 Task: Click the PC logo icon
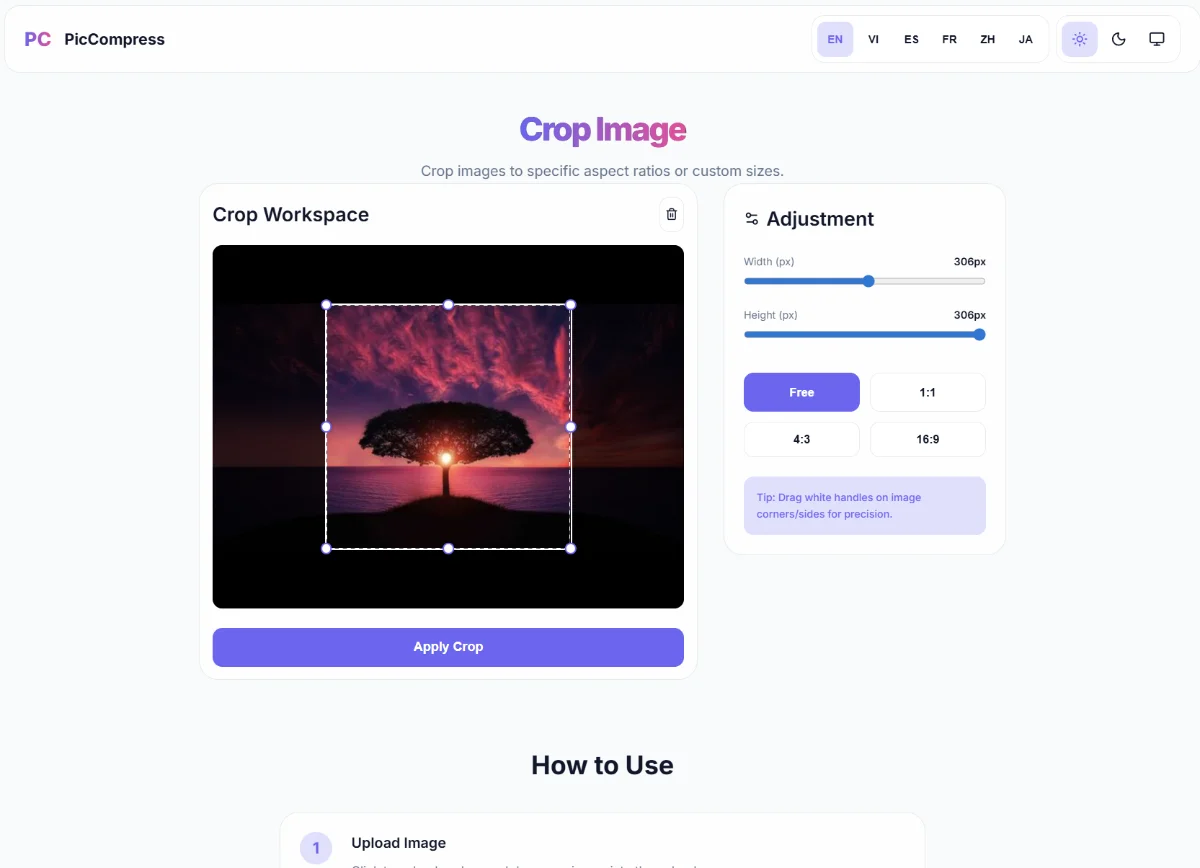point(38,40)
